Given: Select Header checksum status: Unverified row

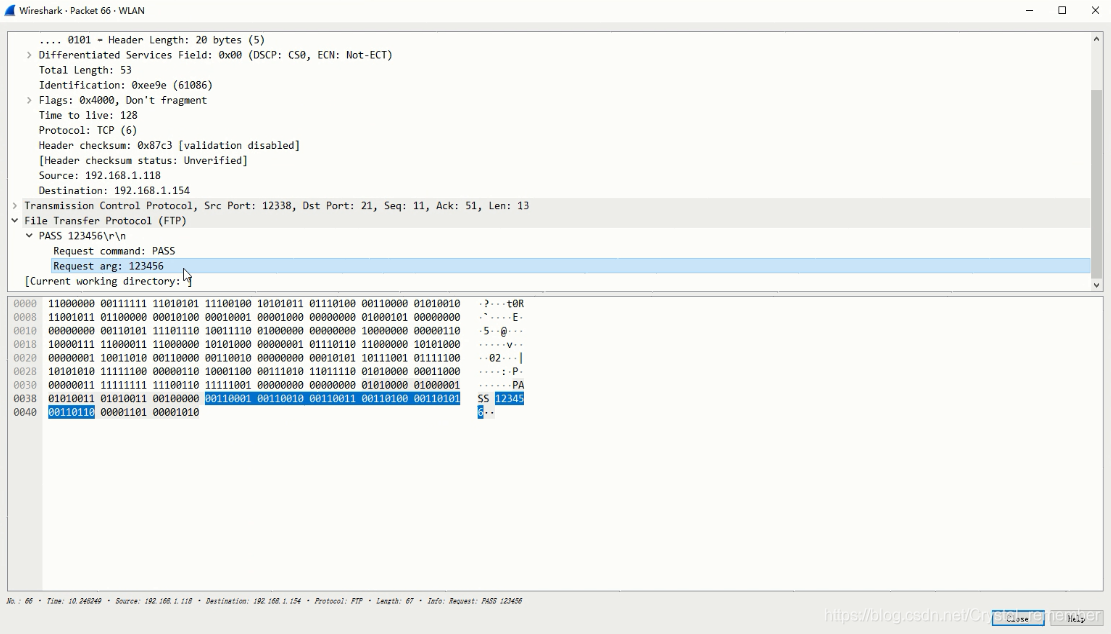Looking at the screenshot, I should [143, 161].
